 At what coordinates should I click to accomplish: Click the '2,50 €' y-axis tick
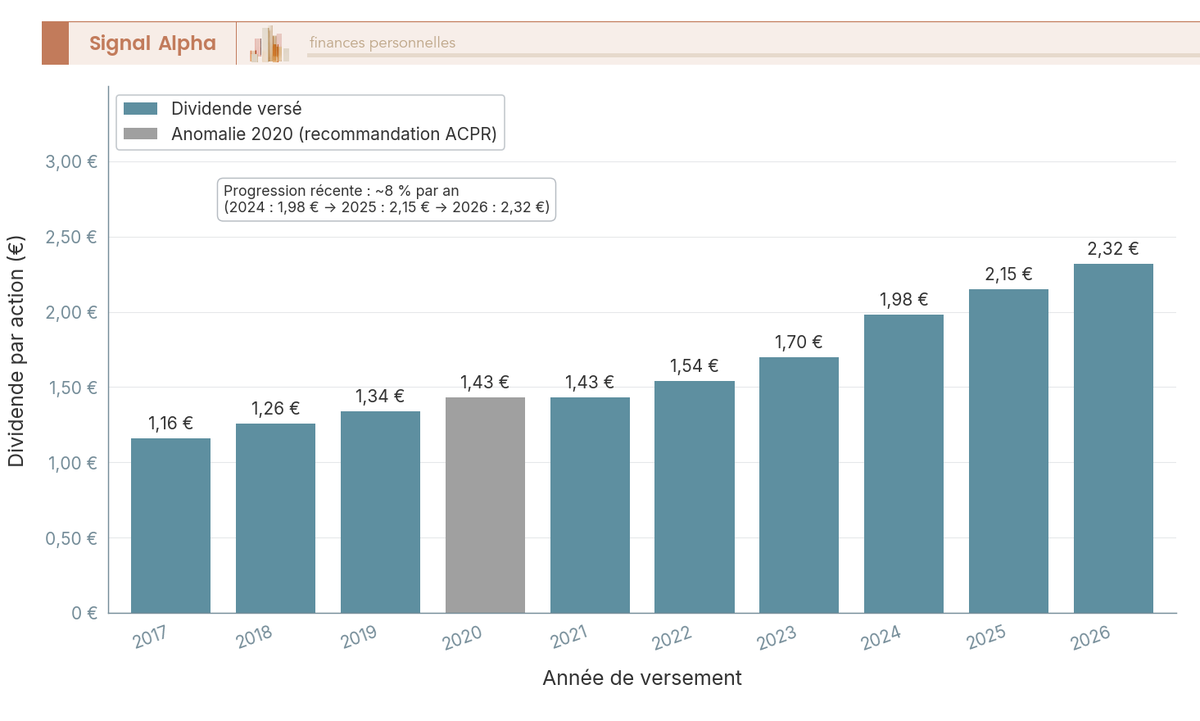[71, 237]
